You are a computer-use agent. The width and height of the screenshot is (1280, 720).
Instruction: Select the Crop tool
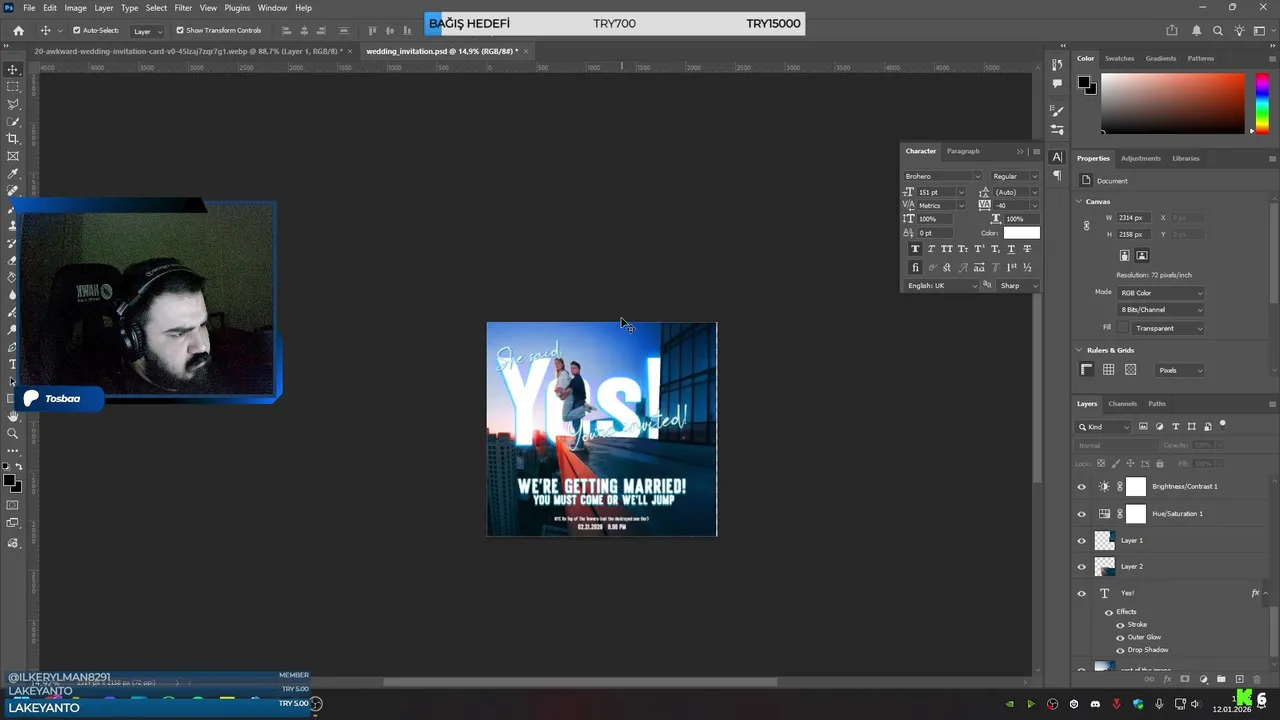pyautogui.click(x=13, y=139)
